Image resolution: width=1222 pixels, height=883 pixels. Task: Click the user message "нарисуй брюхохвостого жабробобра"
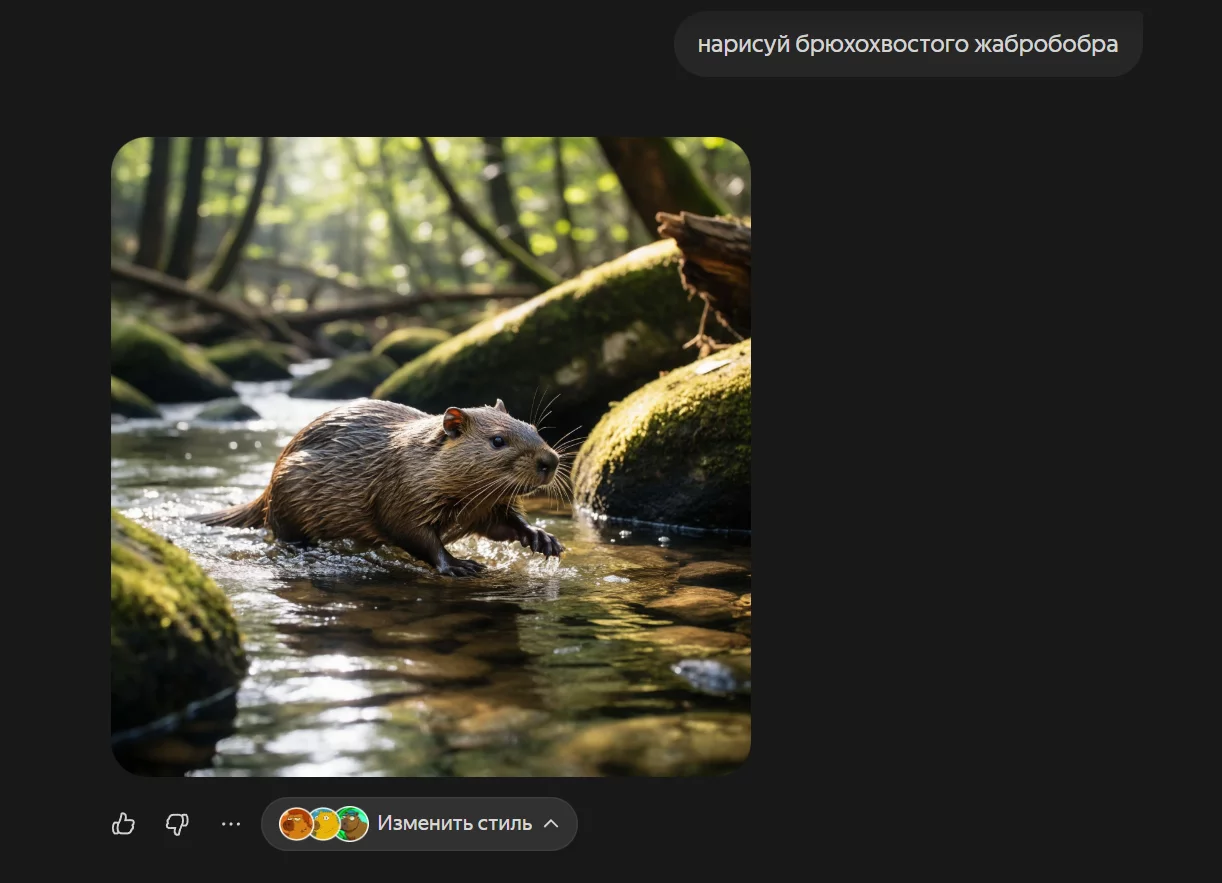[x=907, y=44]
